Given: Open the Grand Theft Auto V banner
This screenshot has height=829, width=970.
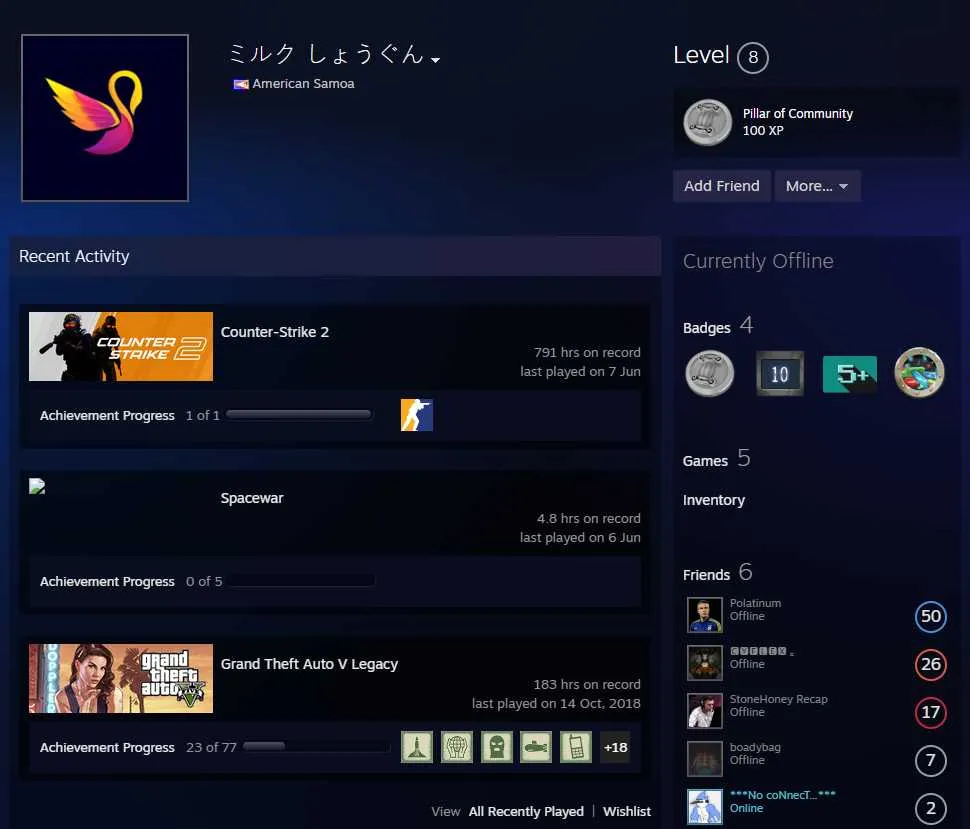Looking at the screenshot, I should coord(121,679).
